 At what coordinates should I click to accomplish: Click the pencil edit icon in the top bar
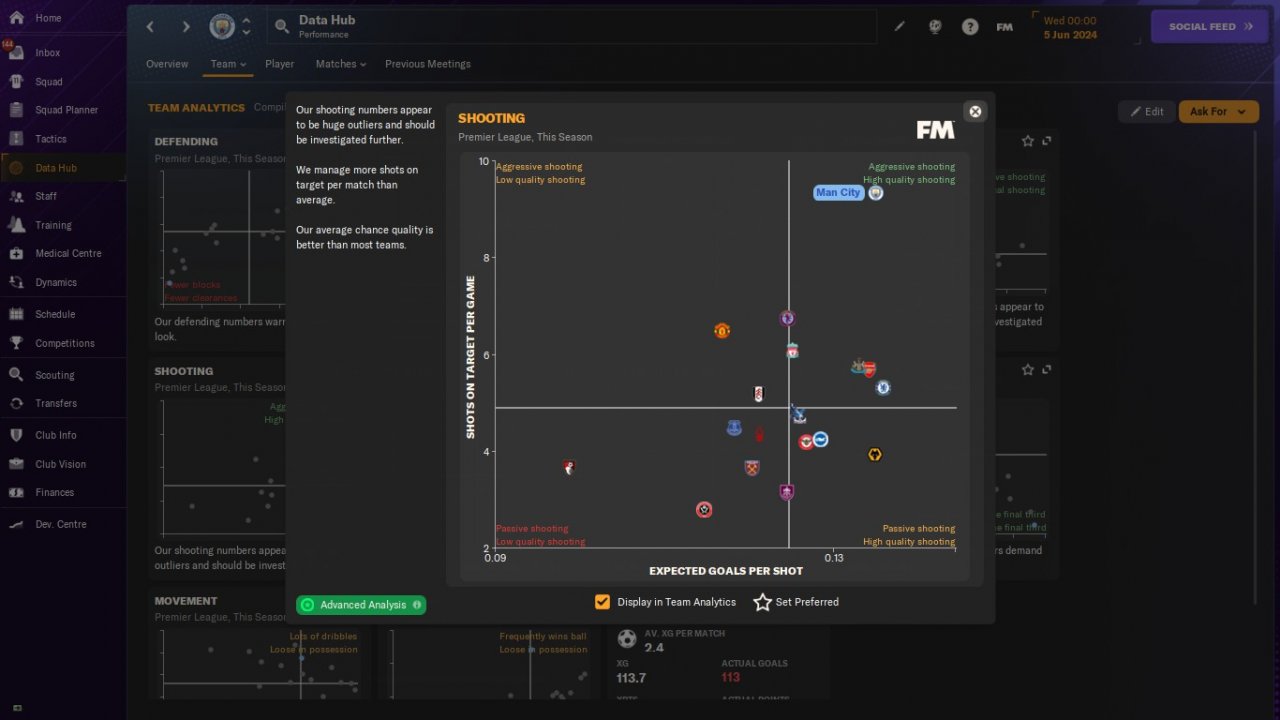pyautogui.click(x=899, y=27)
